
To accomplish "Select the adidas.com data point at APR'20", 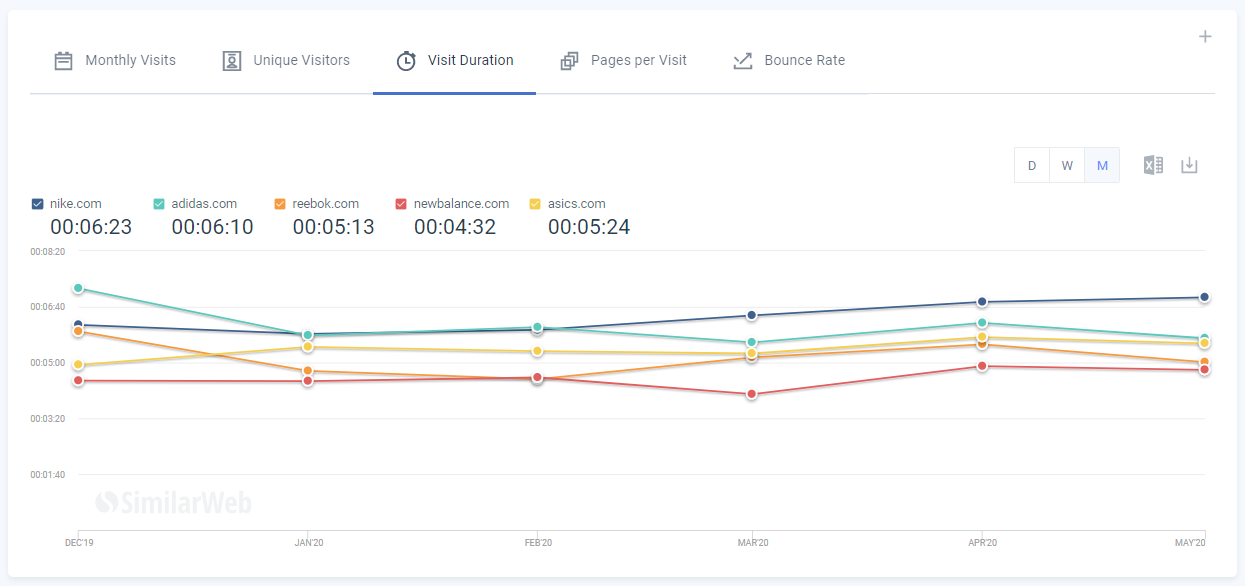I will 982,323.
